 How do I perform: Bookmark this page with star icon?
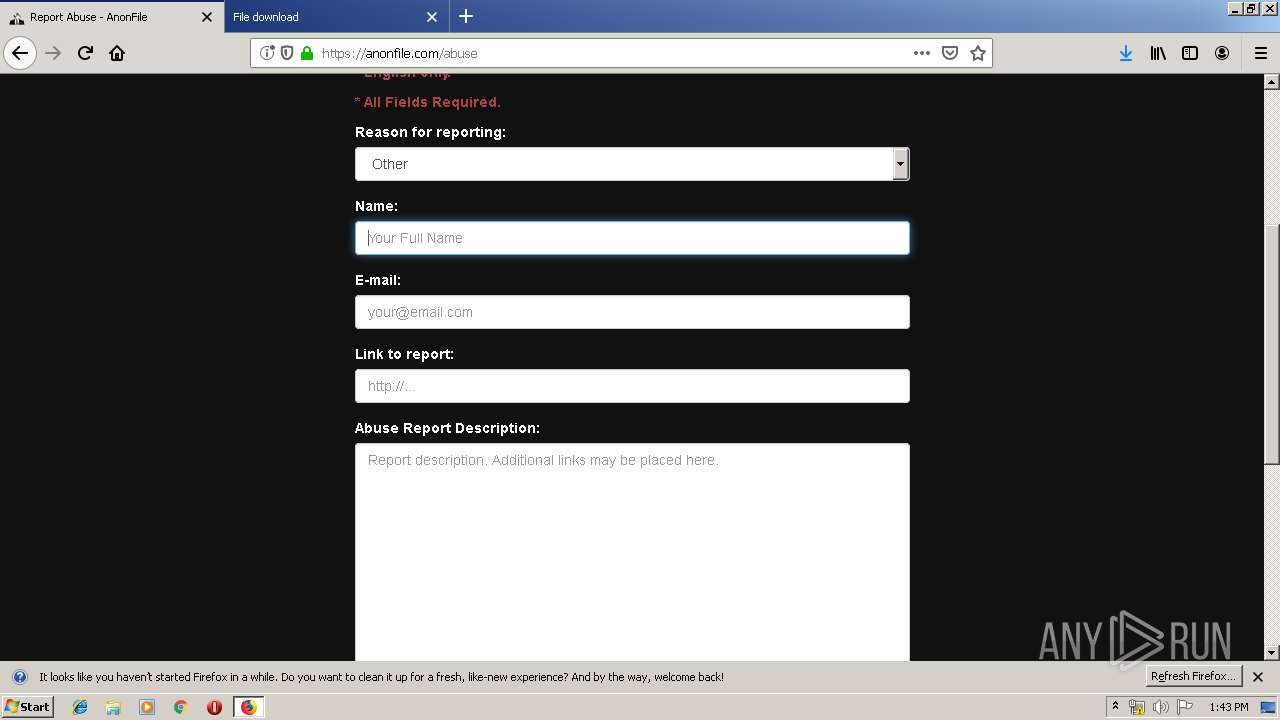coord(978,53)
